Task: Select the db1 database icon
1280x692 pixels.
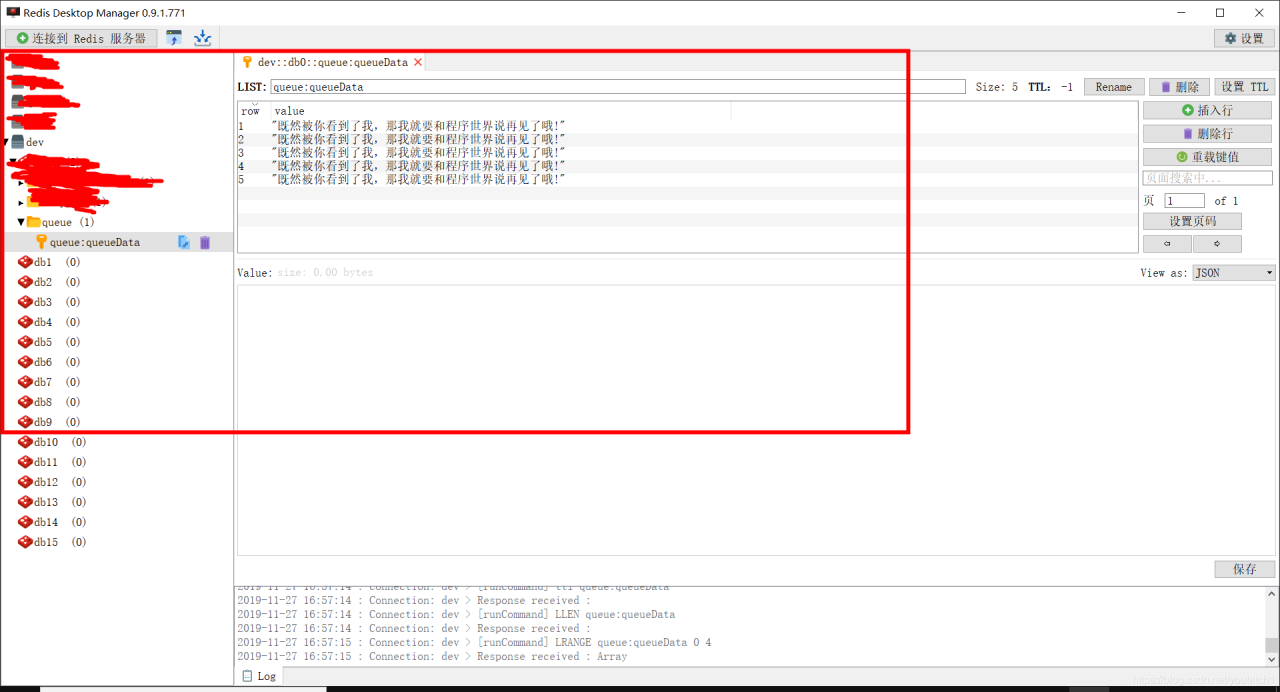Action: tap(25, 262)
